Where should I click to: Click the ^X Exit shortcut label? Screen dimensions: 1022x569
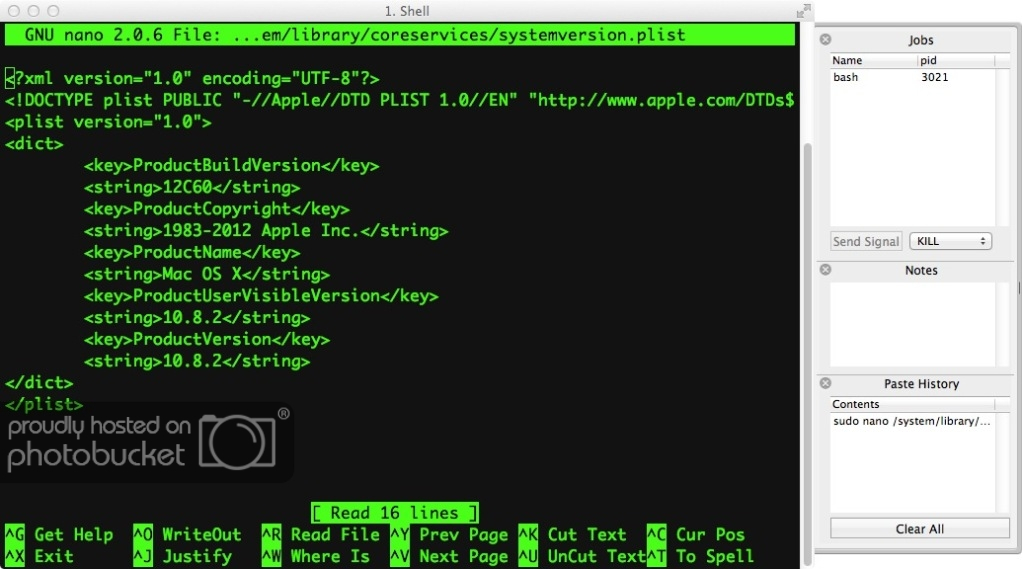tap(40, 557)
